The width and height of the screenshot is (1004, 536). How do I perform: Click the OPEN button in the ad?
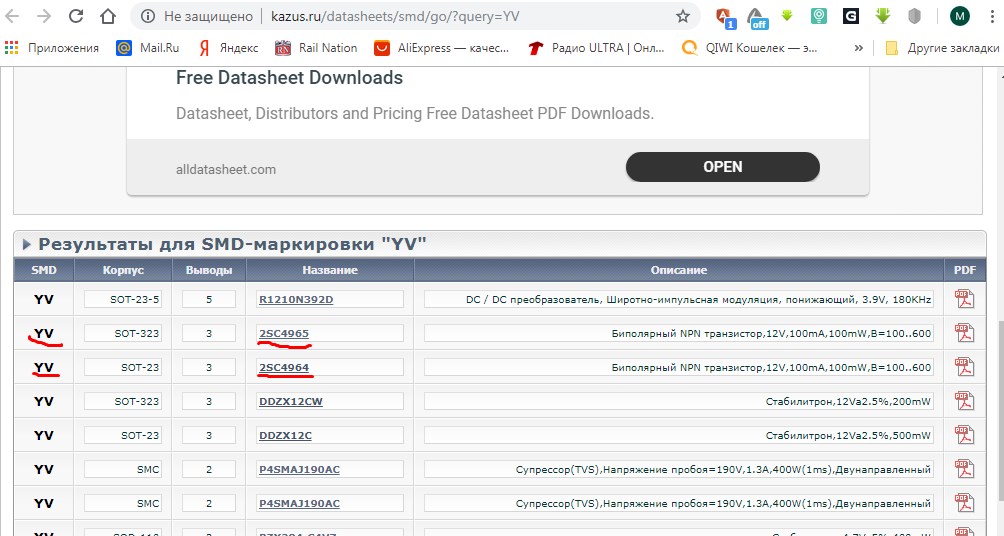(722, 167)
